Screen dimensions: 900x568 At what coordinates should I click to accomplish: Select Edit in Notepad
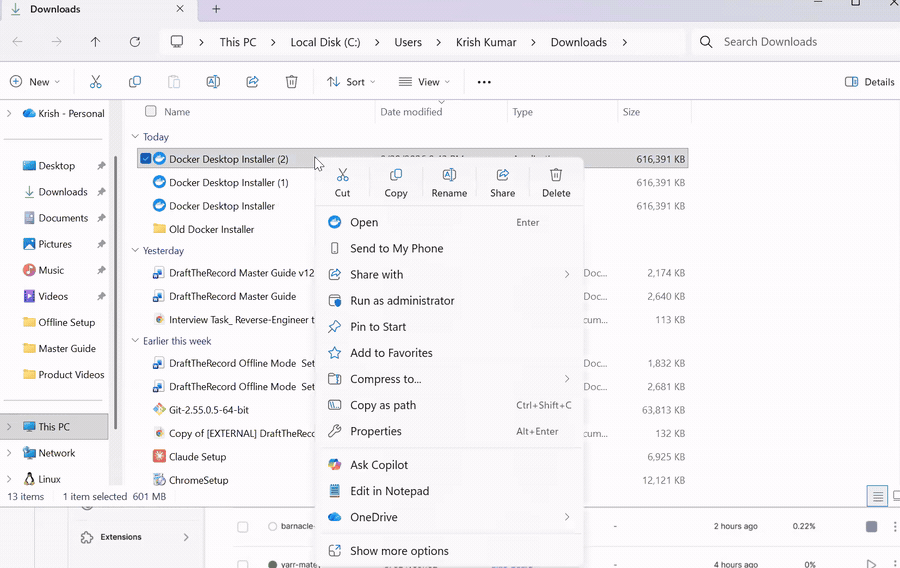[450, 491]
